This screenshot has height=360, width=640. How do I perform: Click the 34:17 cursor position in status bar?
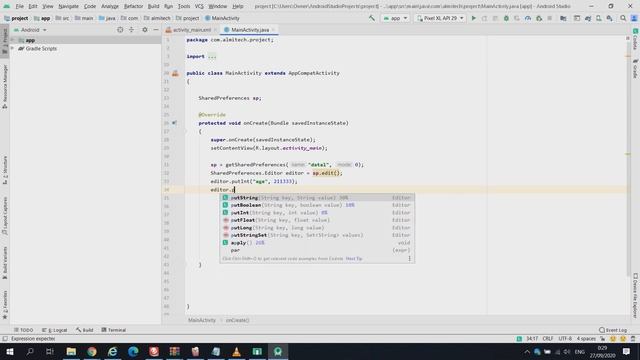(532, 339)
